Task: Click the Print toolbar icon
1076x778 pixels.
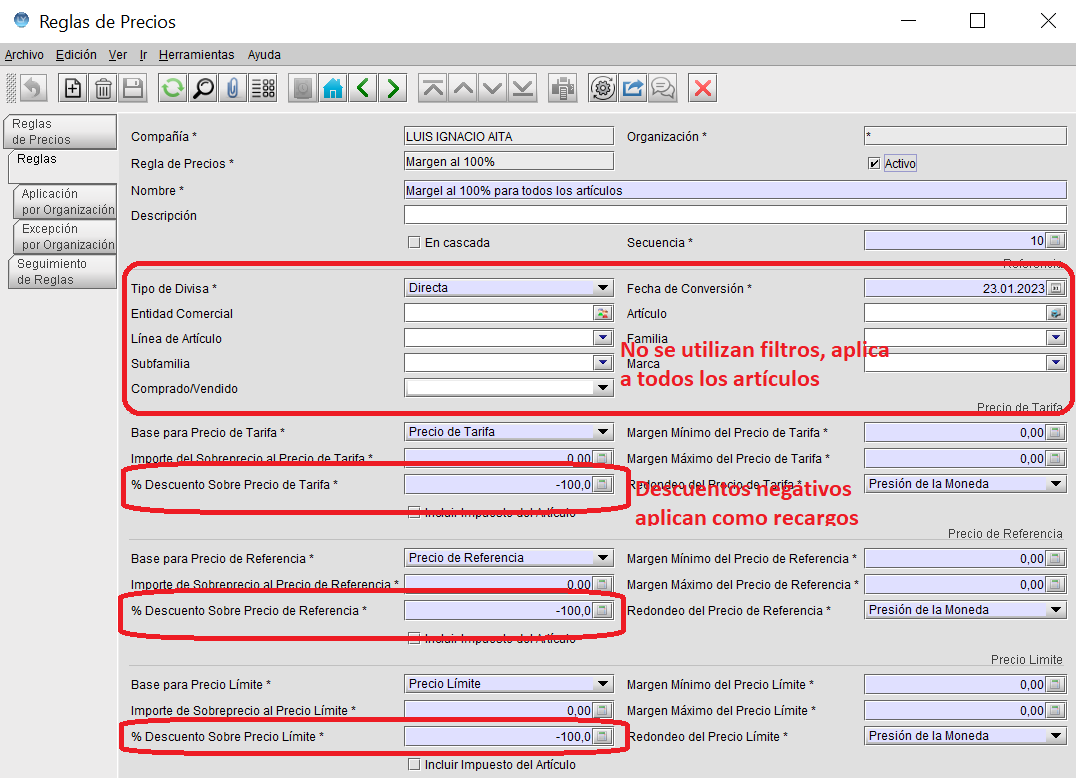Action: tap(563, 88)
